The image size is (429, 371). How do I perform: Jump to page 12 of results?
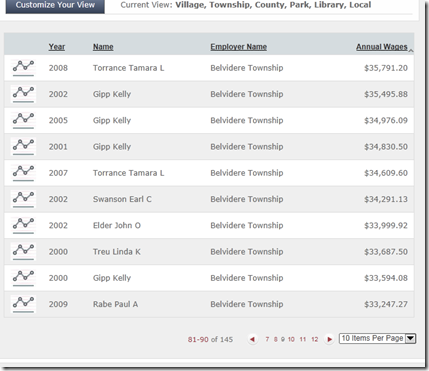tap(315, 339)
